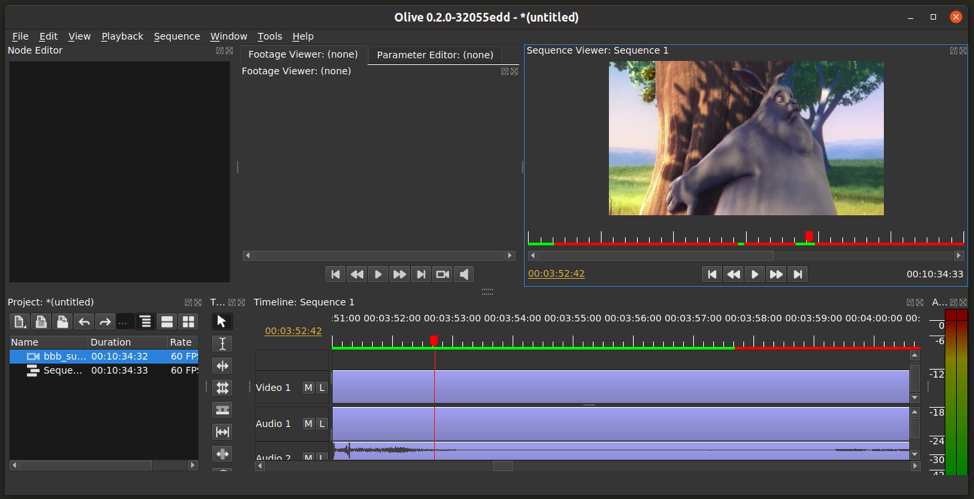Lock the Video 1 track
Viewport: 974px width, 499px height.
[322, 388]
